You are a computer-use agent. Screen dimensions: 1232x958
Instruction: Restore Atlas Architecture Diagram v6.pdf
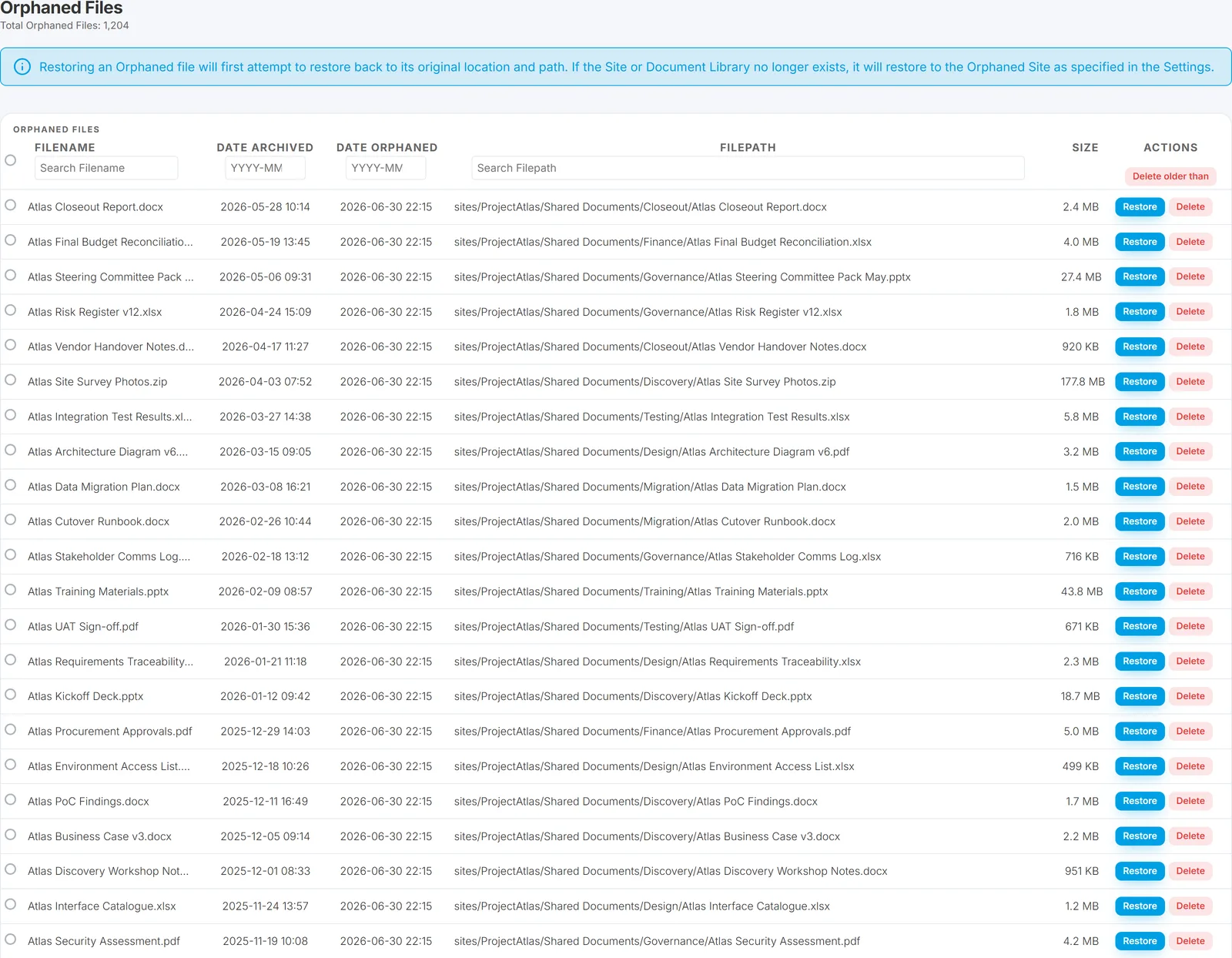click(x=1140, y=451)
